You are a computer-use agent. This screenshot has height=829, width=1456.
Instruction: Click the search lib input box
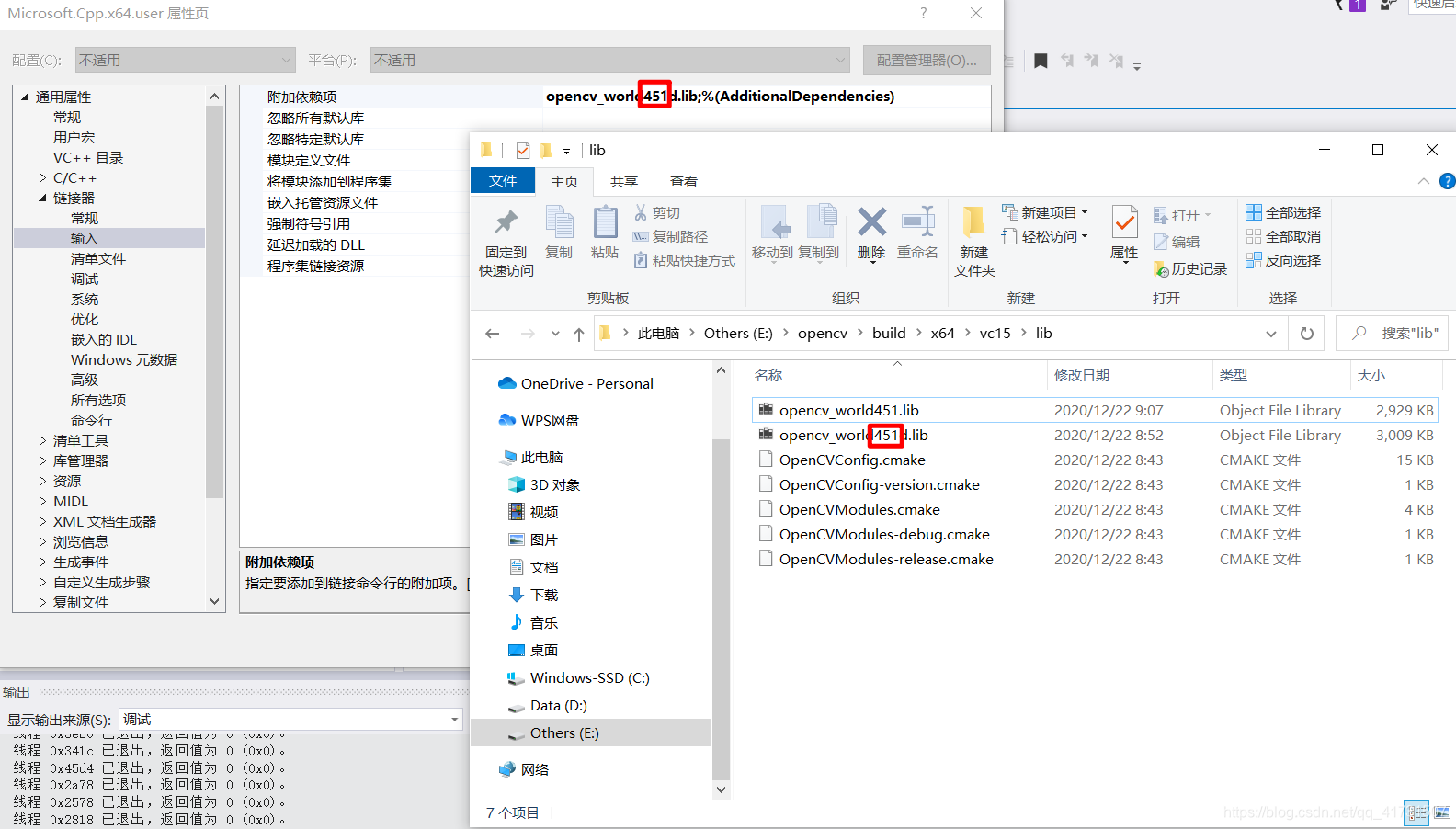(x=1392, y=334)
